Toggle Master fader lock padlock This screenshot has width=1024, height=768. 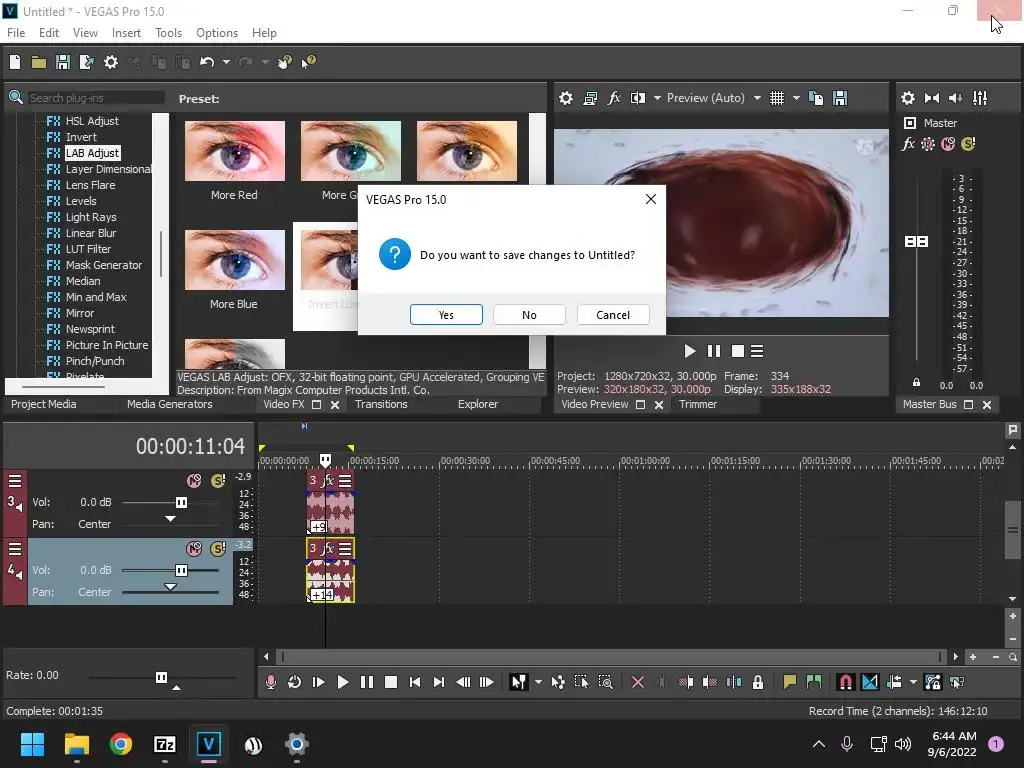coord(916,383)
